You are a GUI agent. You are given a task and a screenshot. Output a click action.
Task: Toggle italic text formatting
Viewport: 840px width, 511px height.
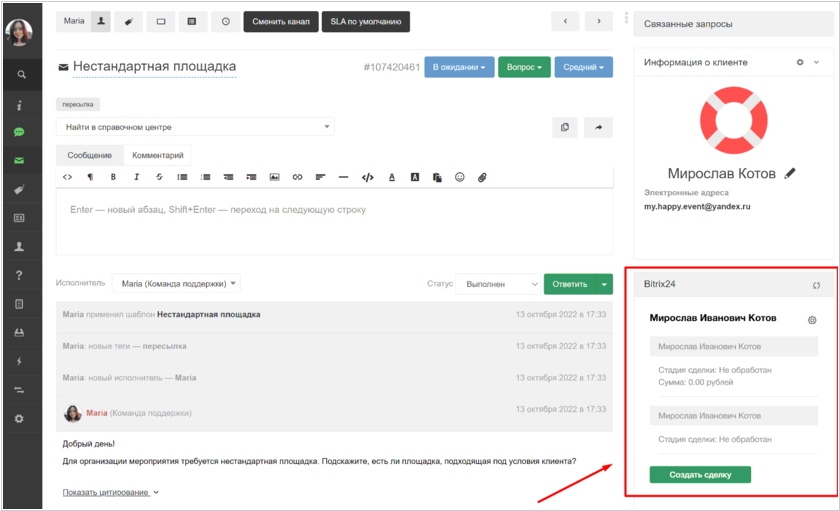136,177
